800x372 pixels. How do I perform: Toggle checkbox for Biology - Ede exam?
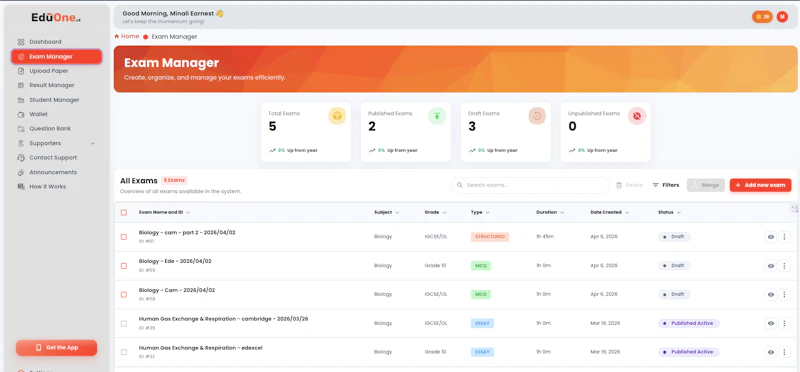tap(124, 266)
